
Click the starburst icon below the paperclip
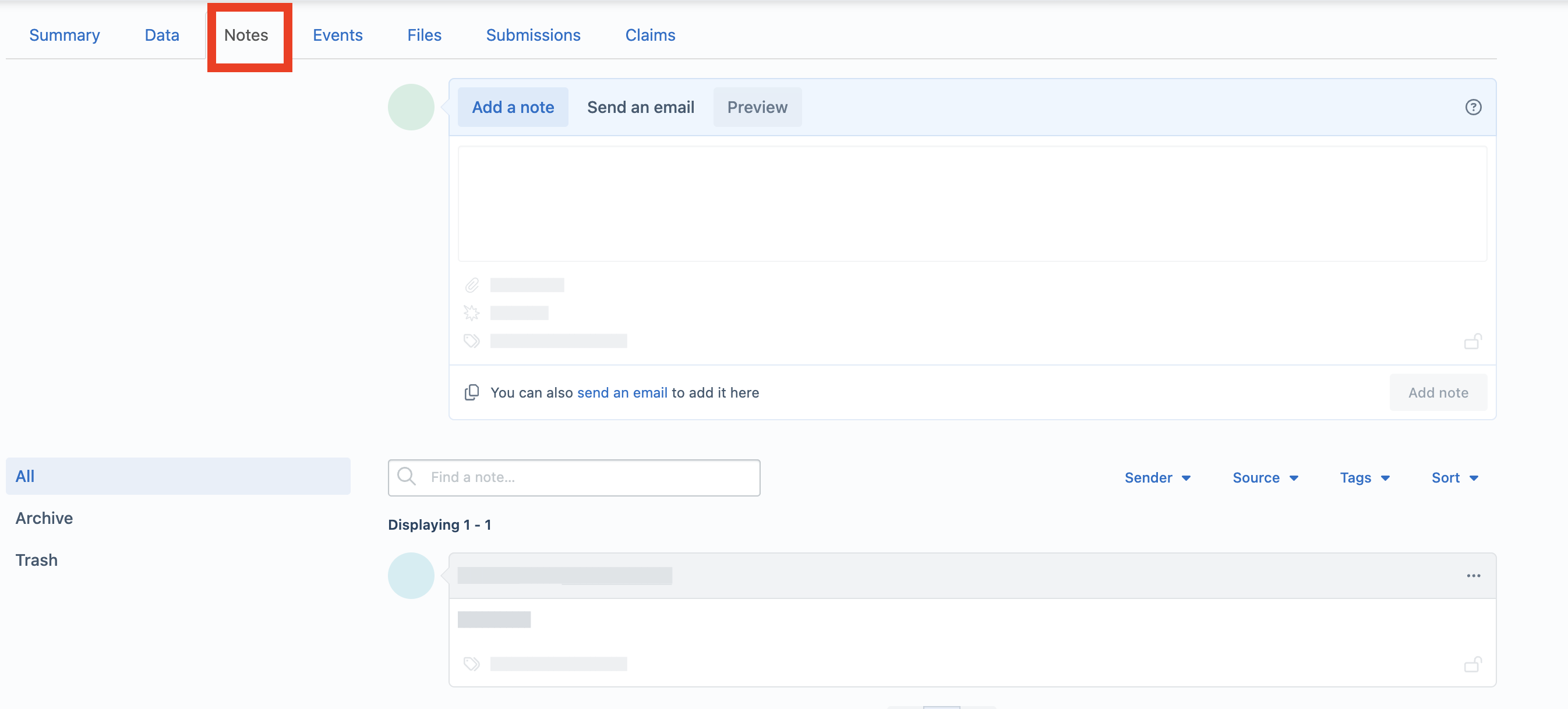[472, 313]
